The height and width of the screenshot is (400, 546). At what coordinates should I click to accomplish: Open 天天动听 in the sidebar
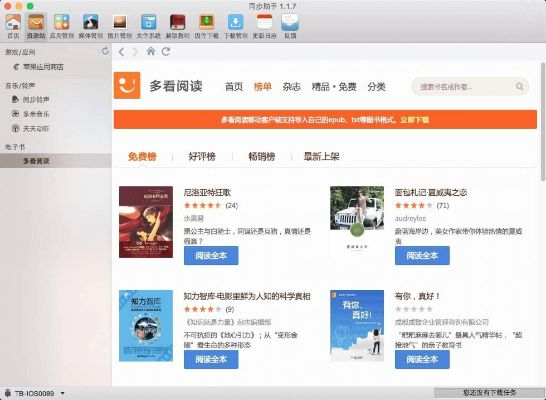[x=36, y=129]
